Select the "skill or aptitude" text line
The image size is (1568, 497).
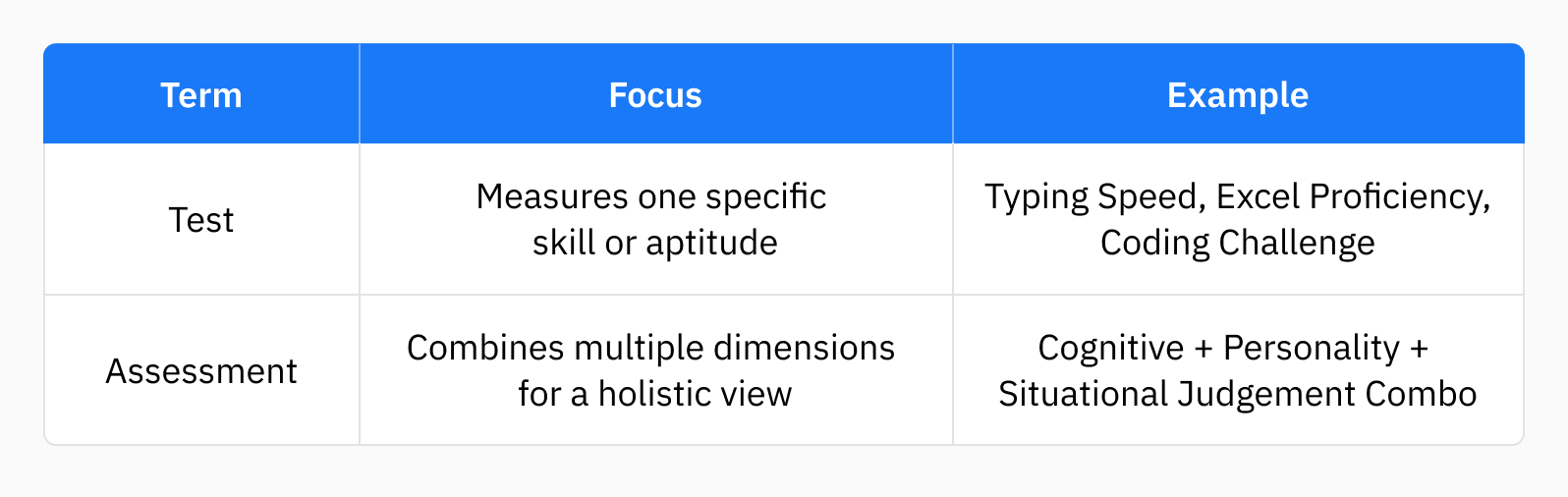654,243
